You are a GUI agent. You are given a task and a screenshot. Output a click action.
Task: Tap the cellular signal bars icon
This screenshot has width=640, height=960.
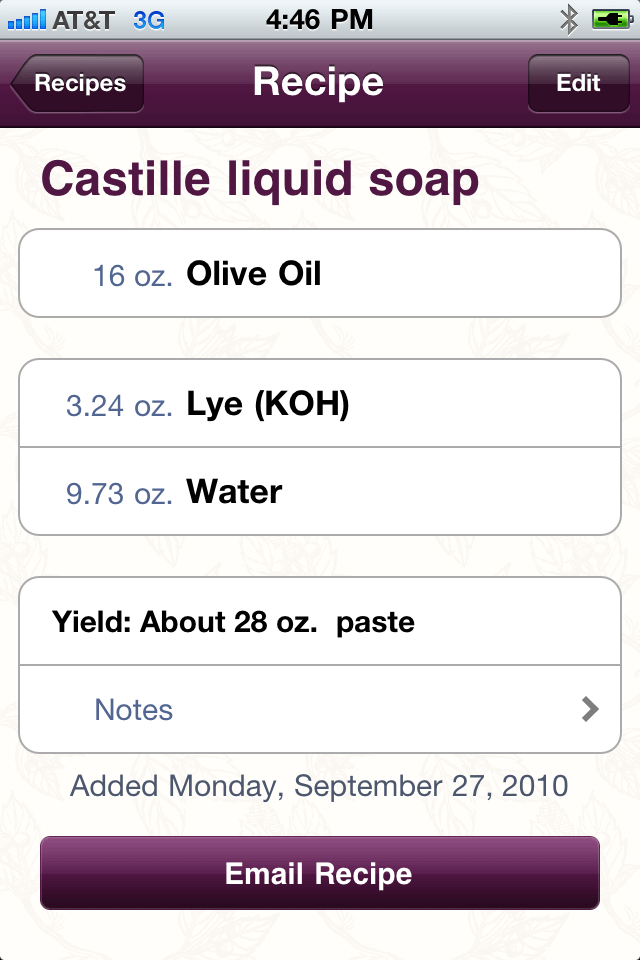tap(26, 18)
